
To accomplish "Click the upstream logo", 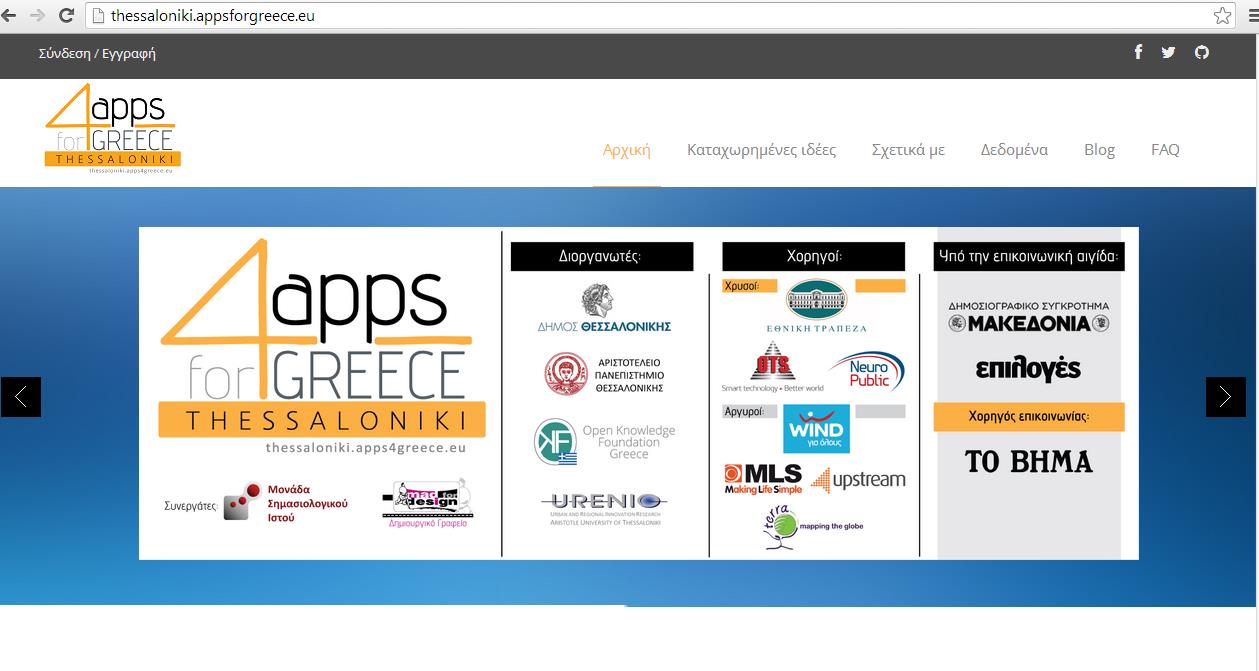I will [x=858, y=480].
